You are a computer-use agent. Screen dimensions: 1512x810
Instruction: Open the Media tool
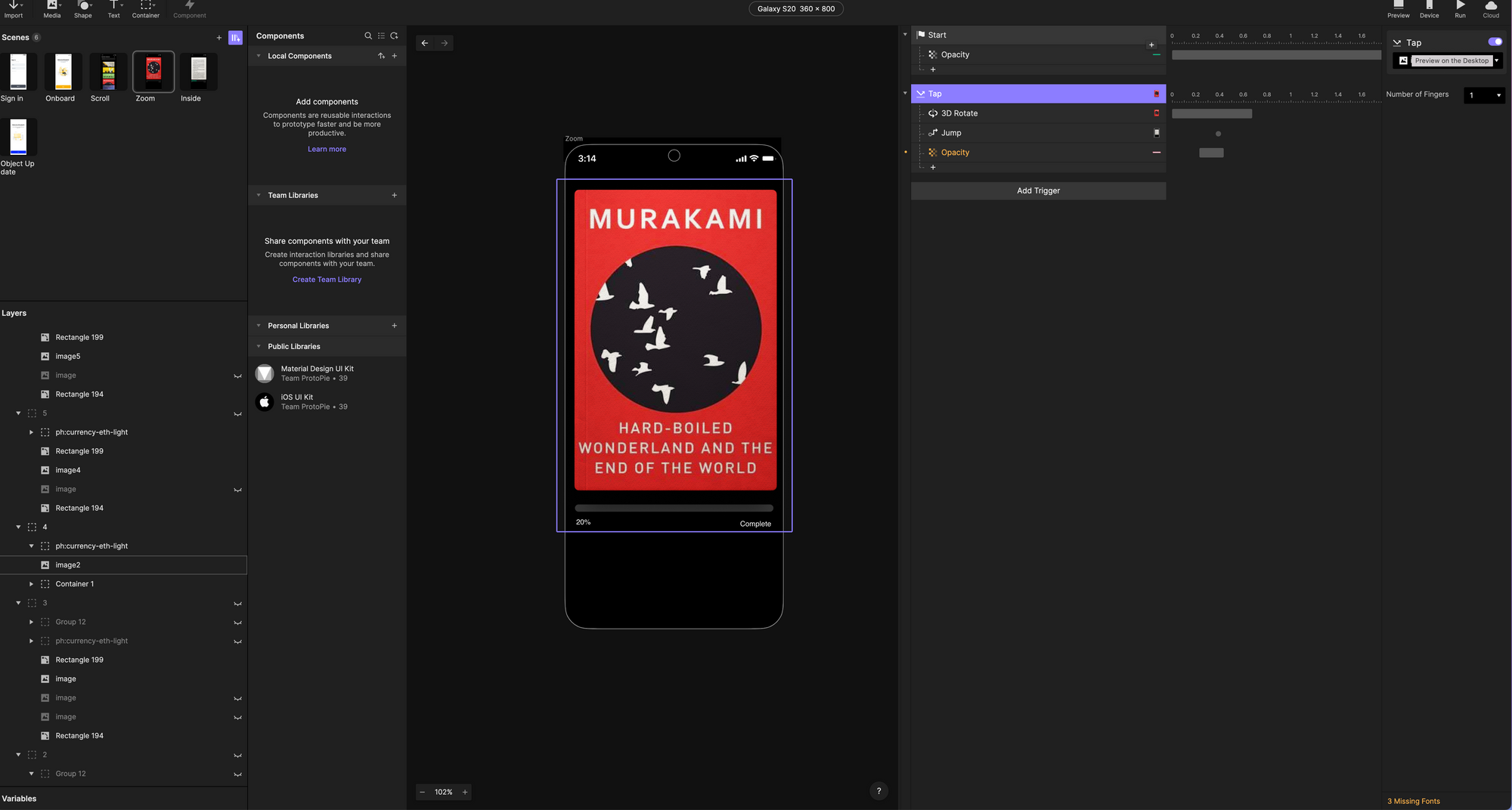pyautogui.click(x=52, y=9)
